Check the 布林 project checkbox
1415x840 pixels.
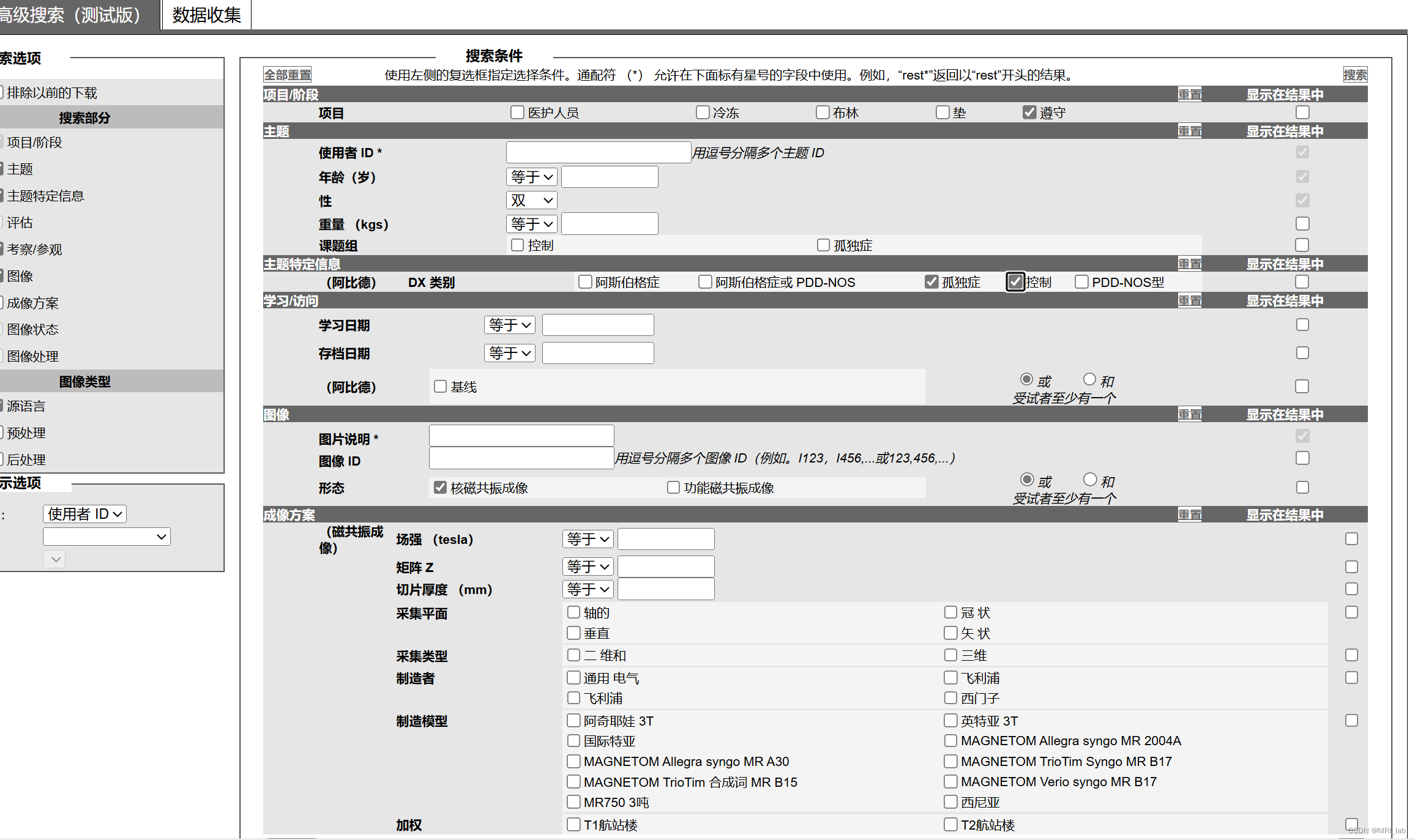(823, 112)
